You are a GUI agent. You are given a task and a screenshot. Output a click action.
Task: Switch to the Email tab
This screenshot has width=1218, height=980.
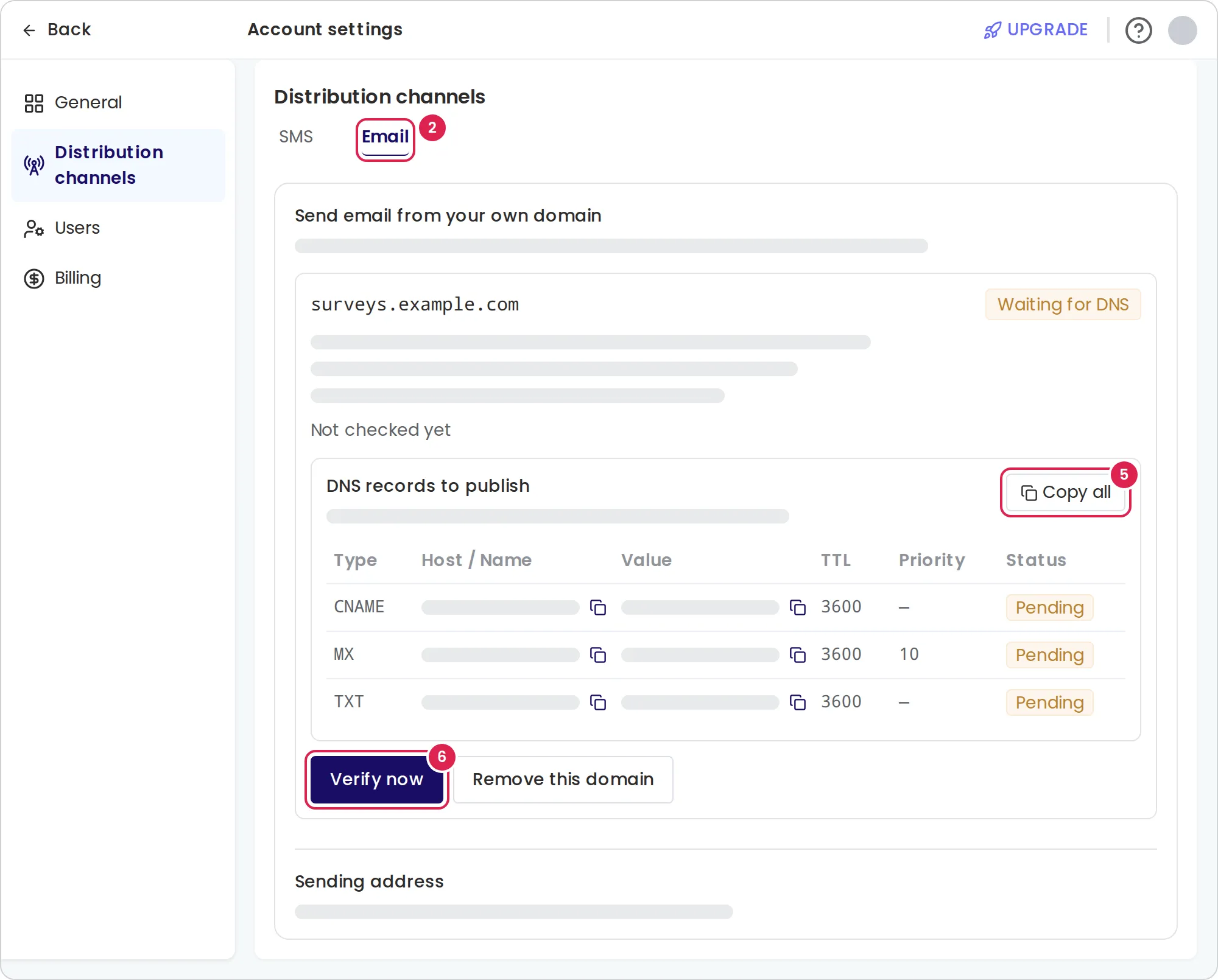click(385, 137)
